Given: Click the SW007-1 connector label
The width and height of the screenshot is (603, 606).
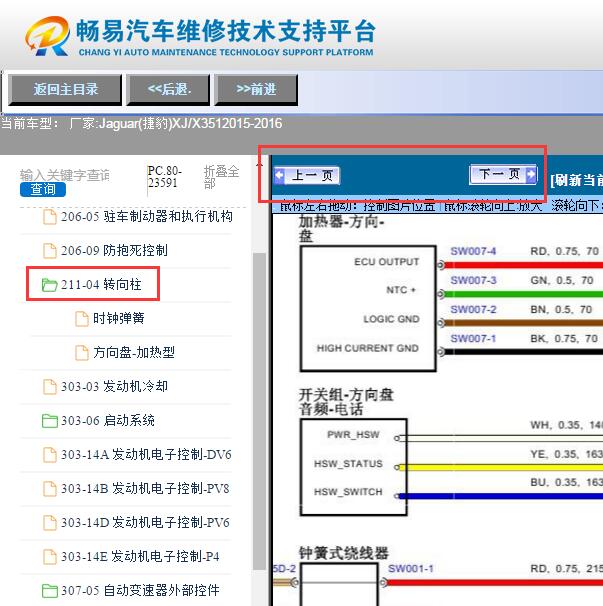Looking at the screenshot, I should tap(473, 339).
